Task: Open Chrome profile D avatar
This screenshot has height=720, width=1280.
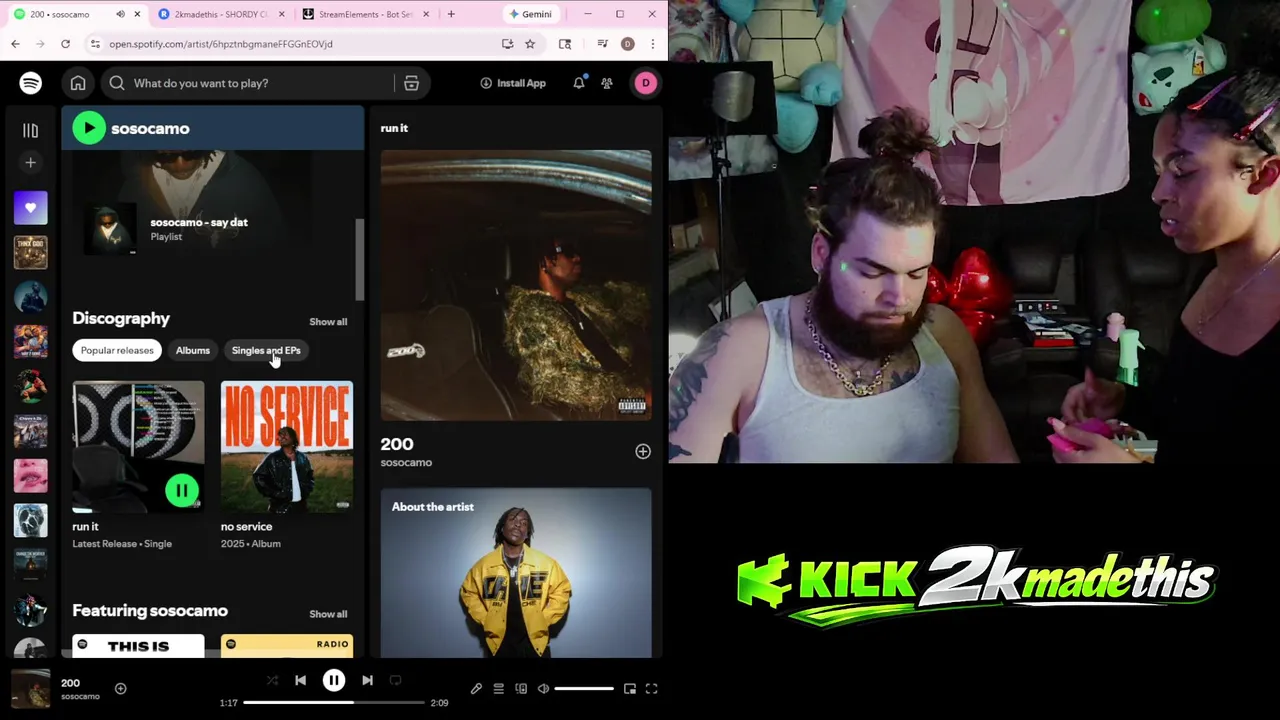Action: pos(627,44)
